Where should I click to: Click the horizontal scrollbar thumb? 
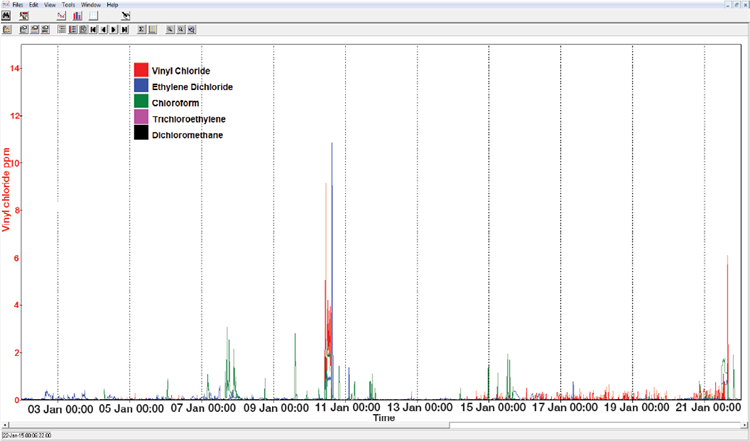[229, 425]
